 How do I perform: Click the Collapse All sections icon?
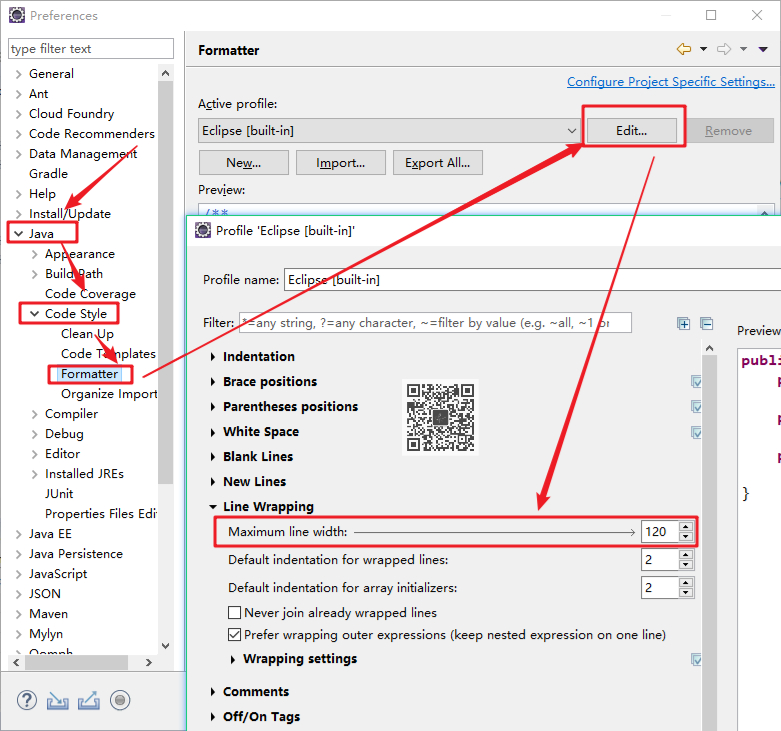706,324
